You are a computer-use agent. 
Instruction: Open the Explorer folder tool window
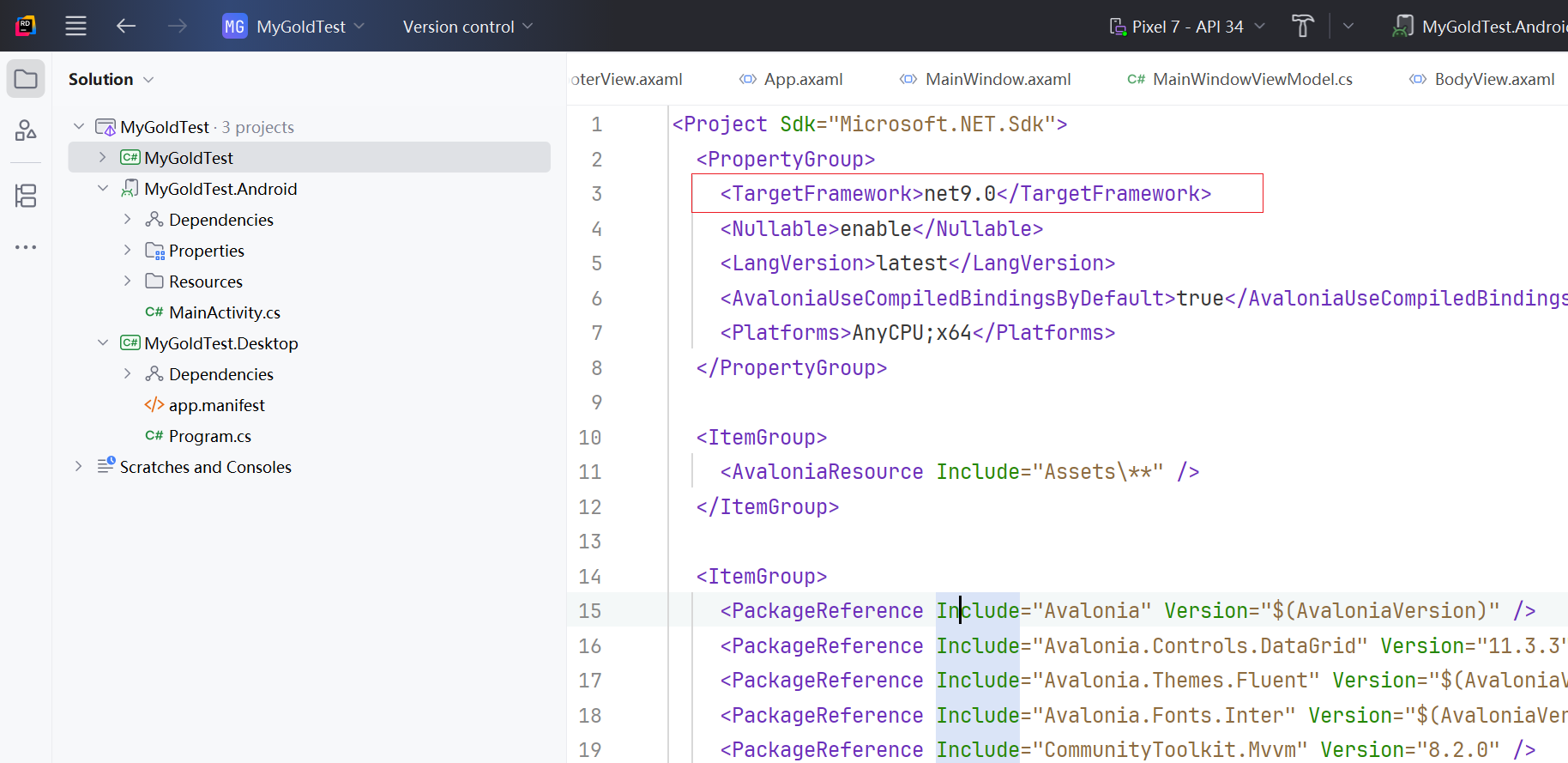[26, 80]
